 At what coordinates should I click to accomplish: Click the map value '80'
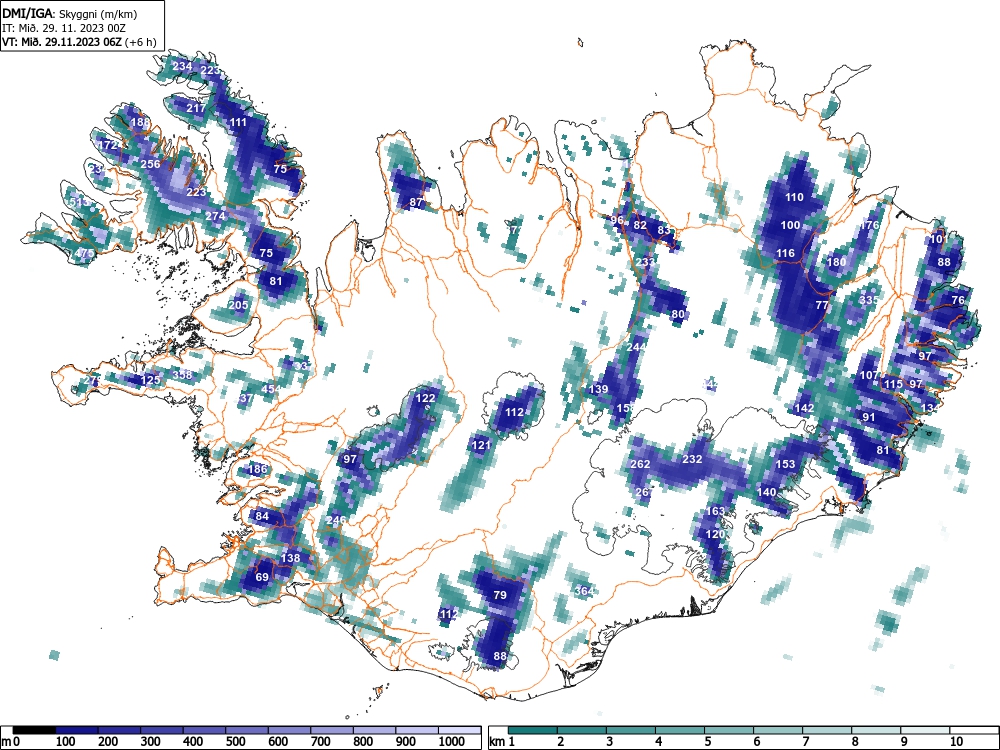[x=678, y=314]
